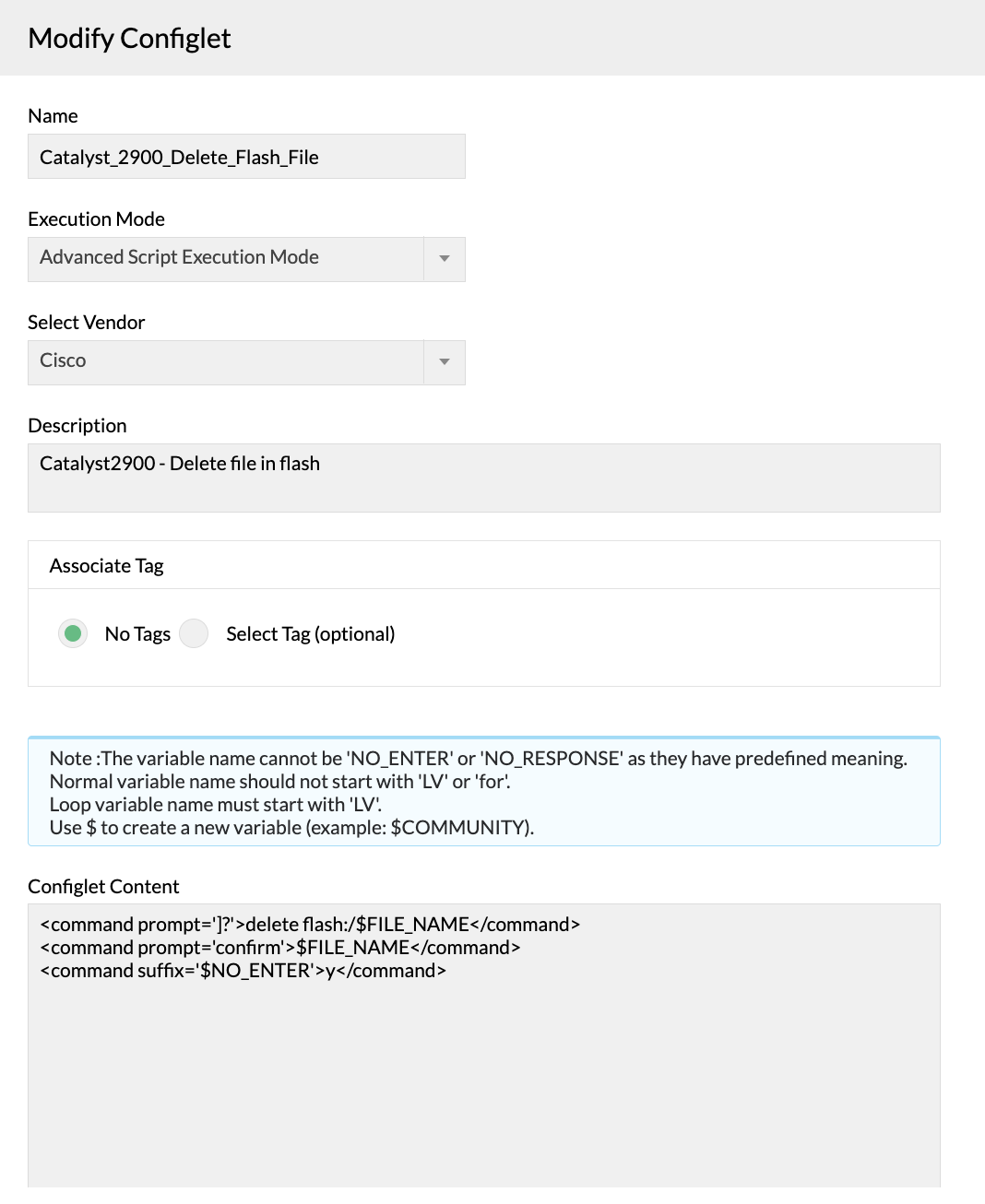Click the 'No Tags' option label
Viewport: 985px width, 1204px height.
[x=137, y=634]
